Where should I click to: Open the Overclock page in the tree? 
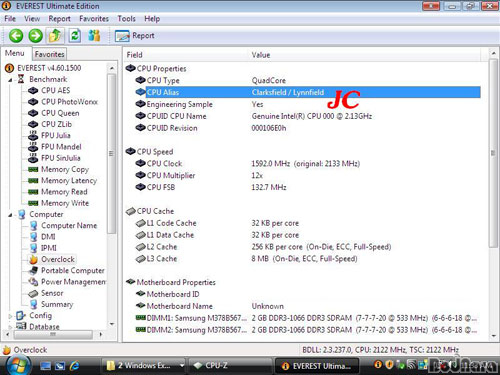coord(58,259)
